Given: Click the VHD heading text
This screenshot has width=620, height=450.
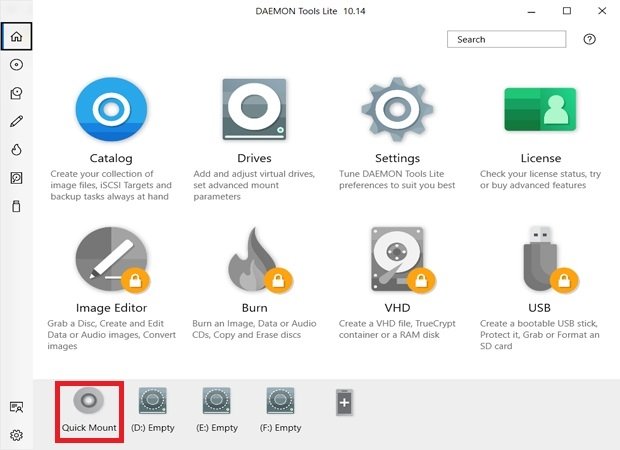Looking at the screenshot, I should coord(397,308).
